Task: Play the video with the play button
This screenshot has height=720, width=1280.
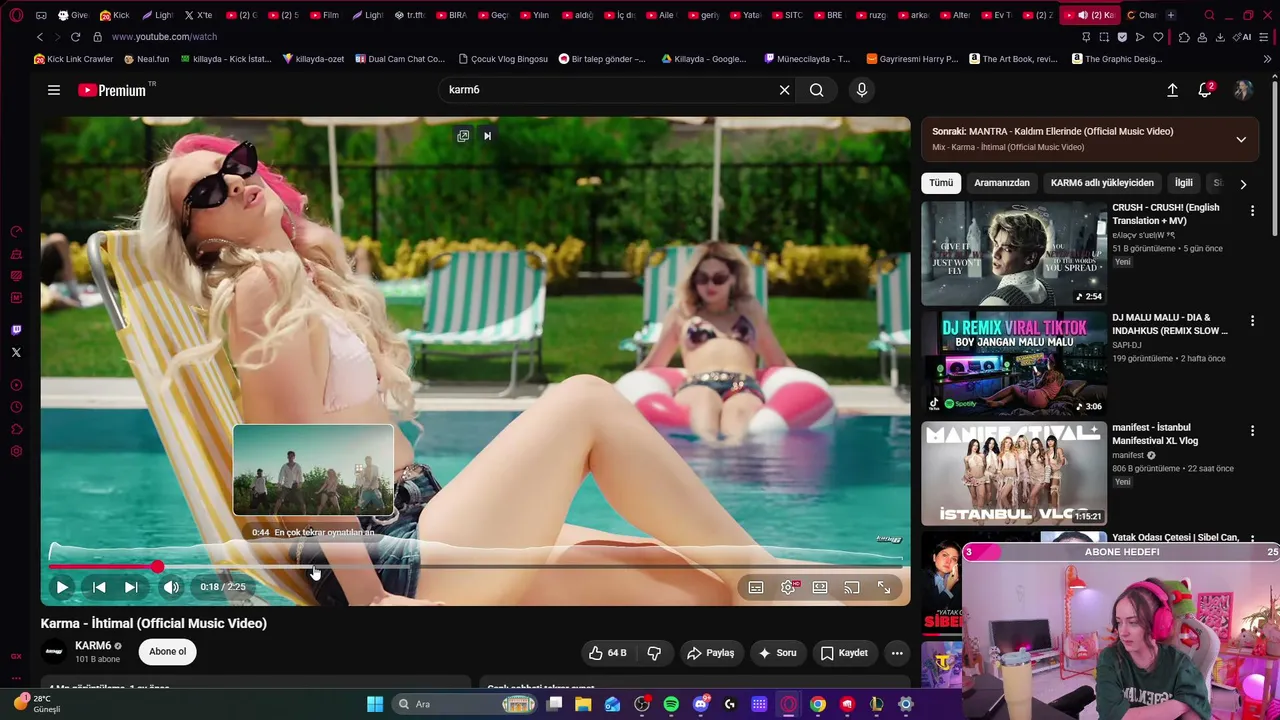Action: pyautogui.click(x=62, y=587)
